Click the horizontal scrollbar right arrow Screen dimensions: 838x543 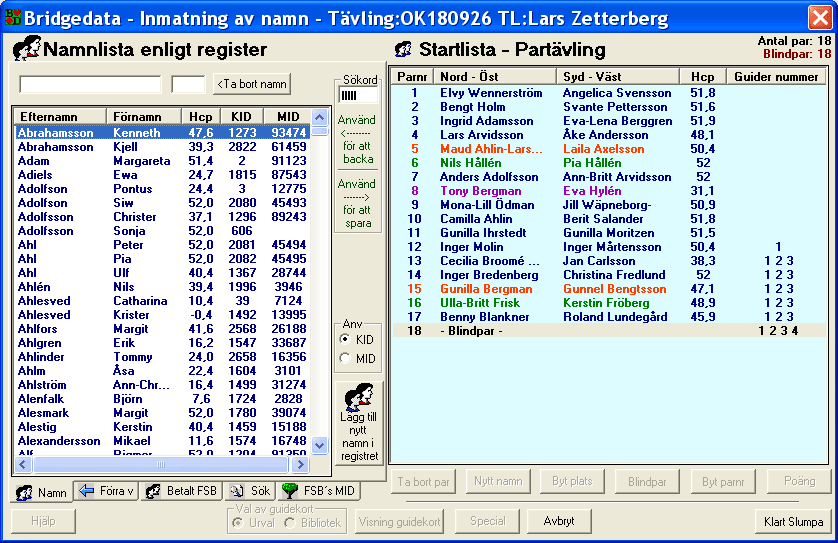(x=299, y=465)
